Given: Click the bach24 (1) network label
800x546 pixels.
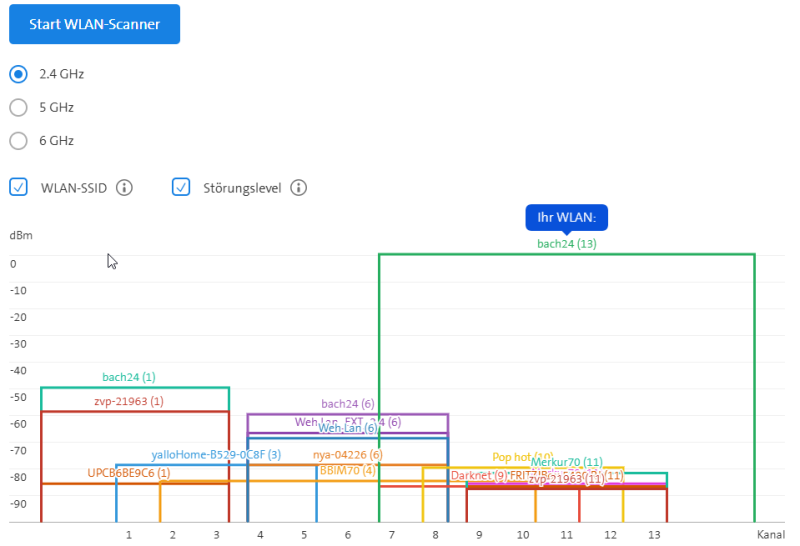Looking at the screenshot, I should point(129,377).
